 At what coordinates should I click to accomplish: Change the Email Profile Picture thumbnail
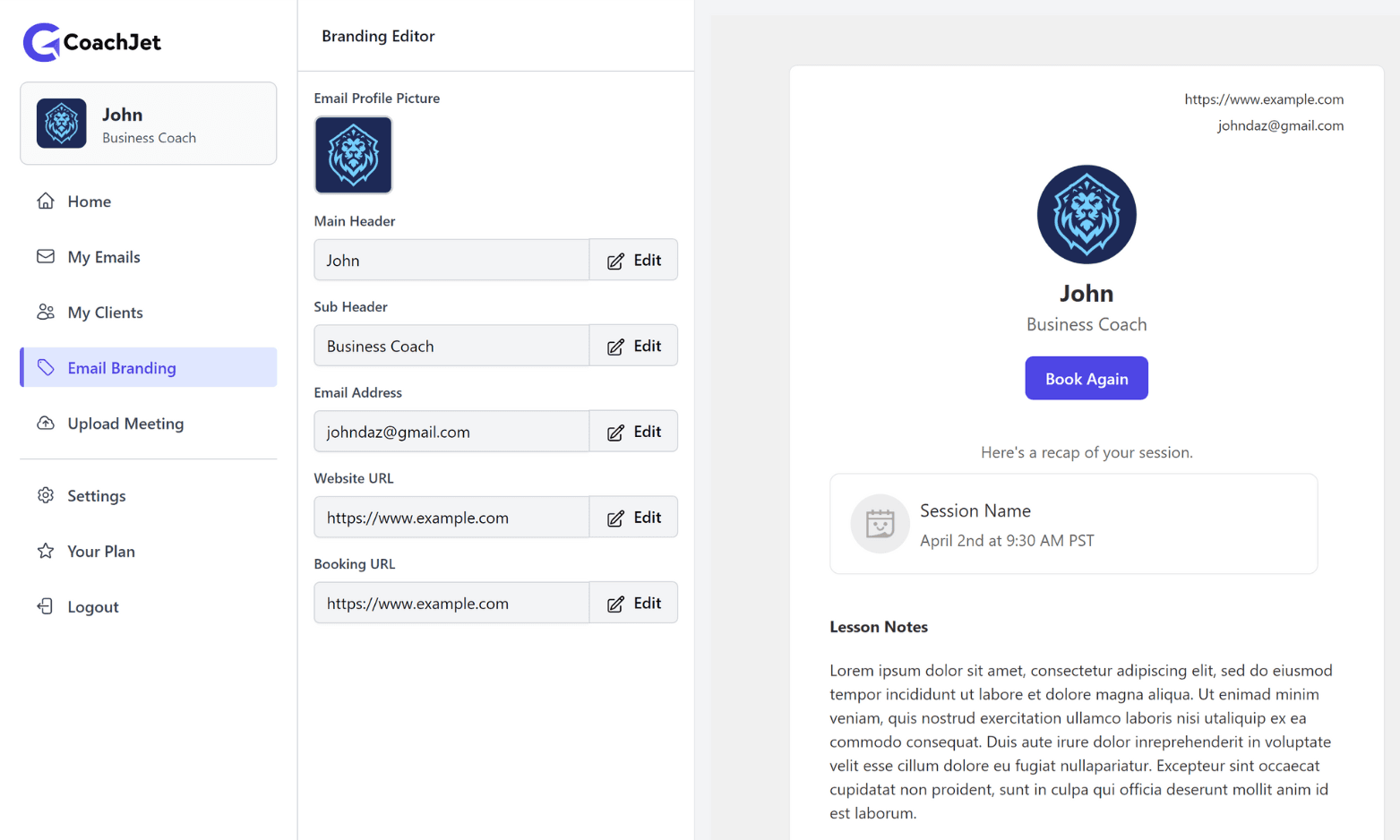(353, 155)
